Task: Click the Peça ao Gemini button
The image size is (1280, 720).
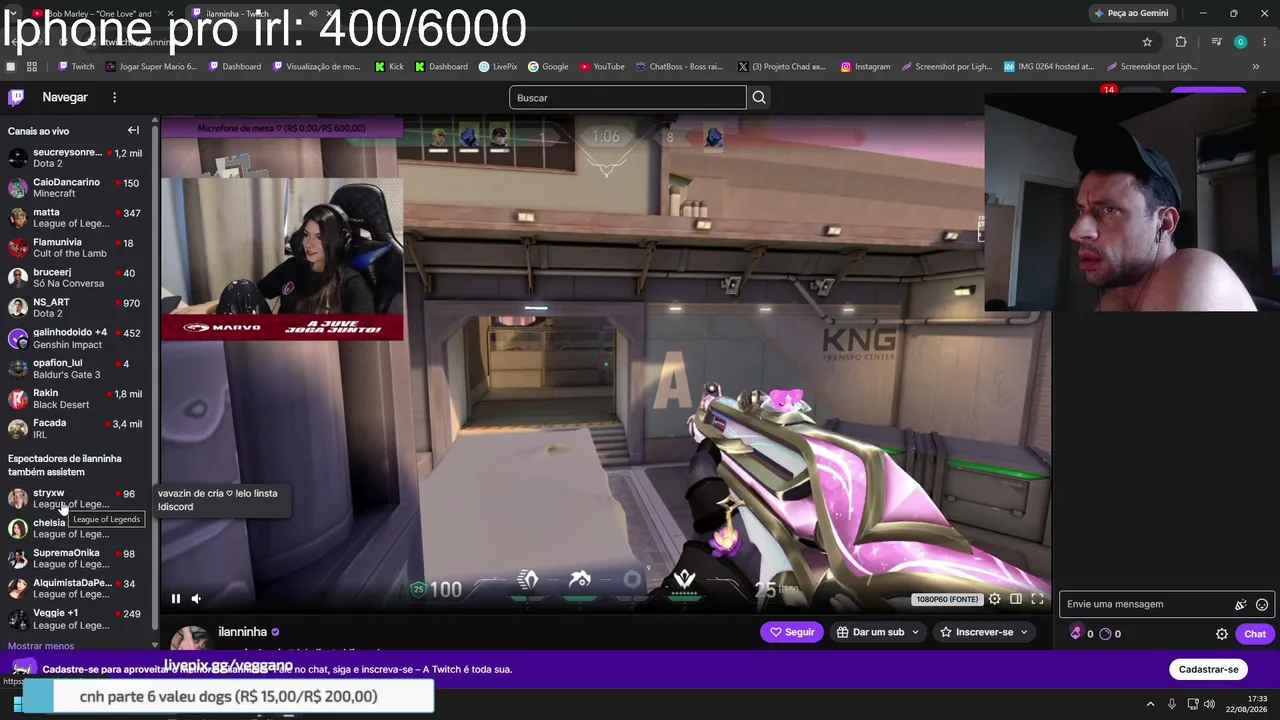Action: (x=1131, y=13)
